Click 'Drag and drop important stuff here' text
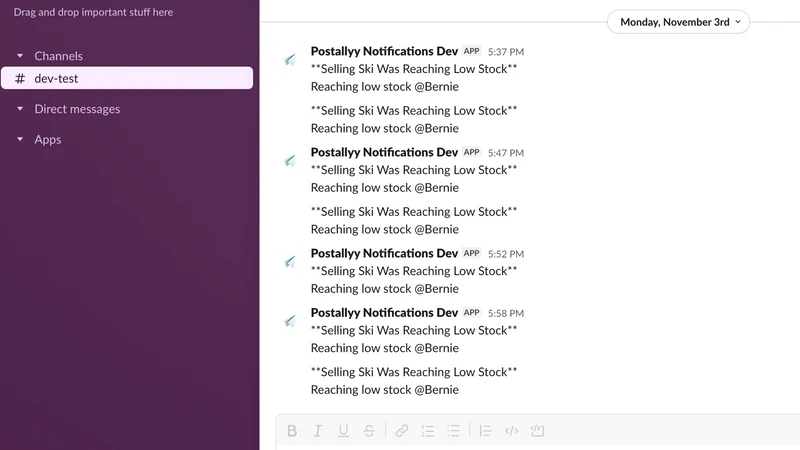 pyautogui.click(x=93, y=12)
